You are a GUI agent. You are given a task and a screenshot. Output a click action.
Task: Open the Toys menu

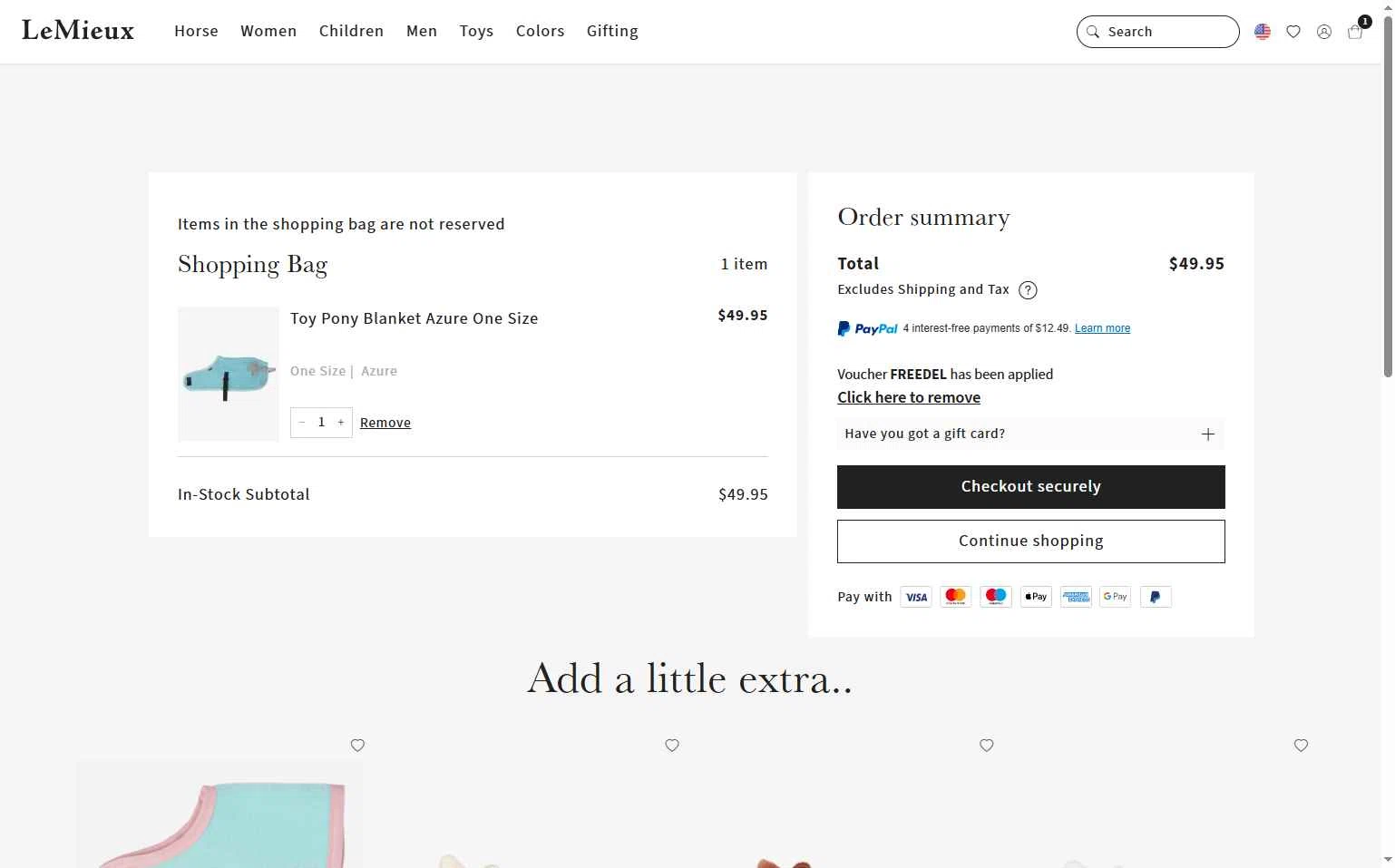tap(476, 31)
